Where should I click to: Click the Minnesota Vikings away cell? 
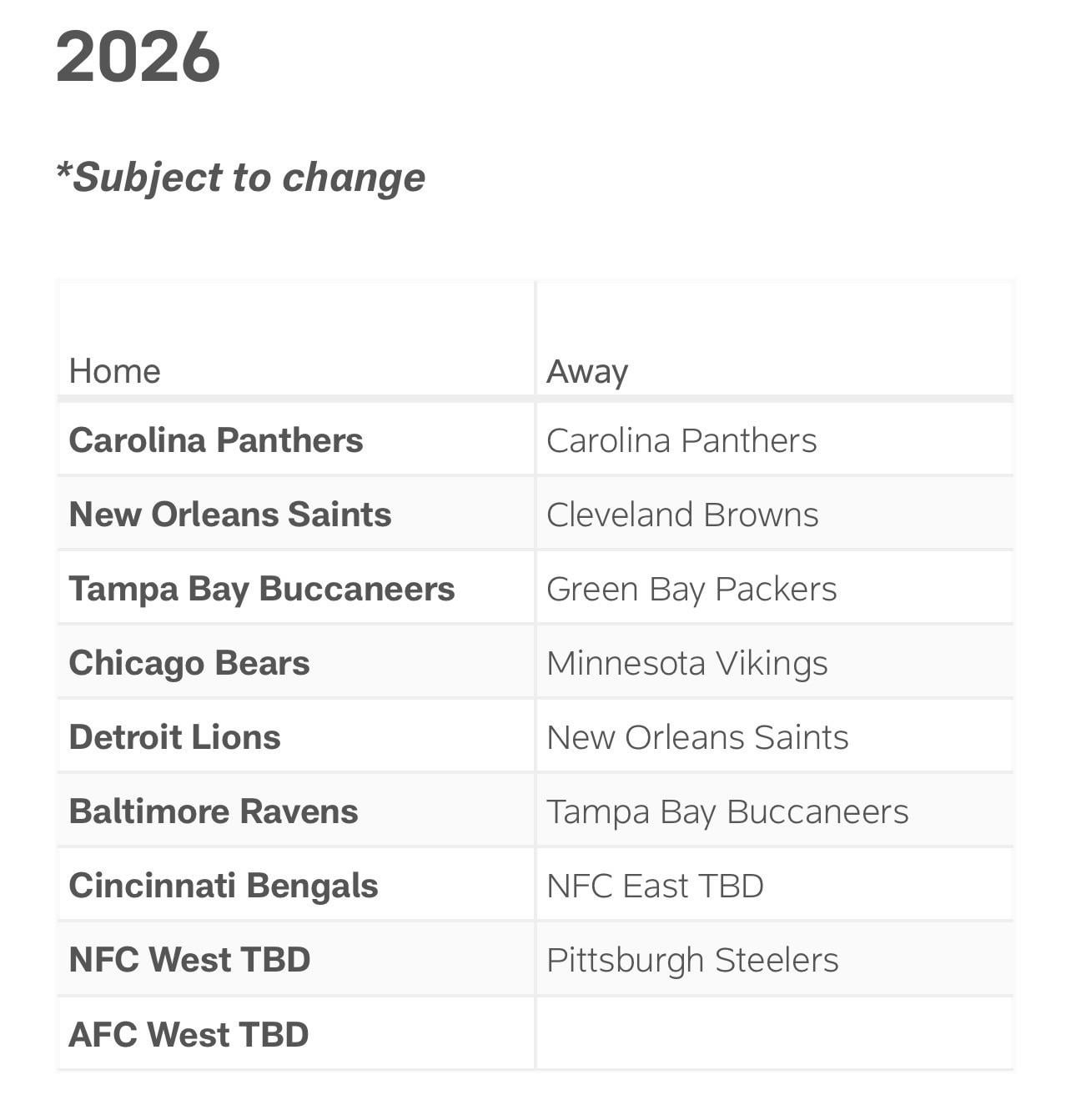[x=687, y=663]
